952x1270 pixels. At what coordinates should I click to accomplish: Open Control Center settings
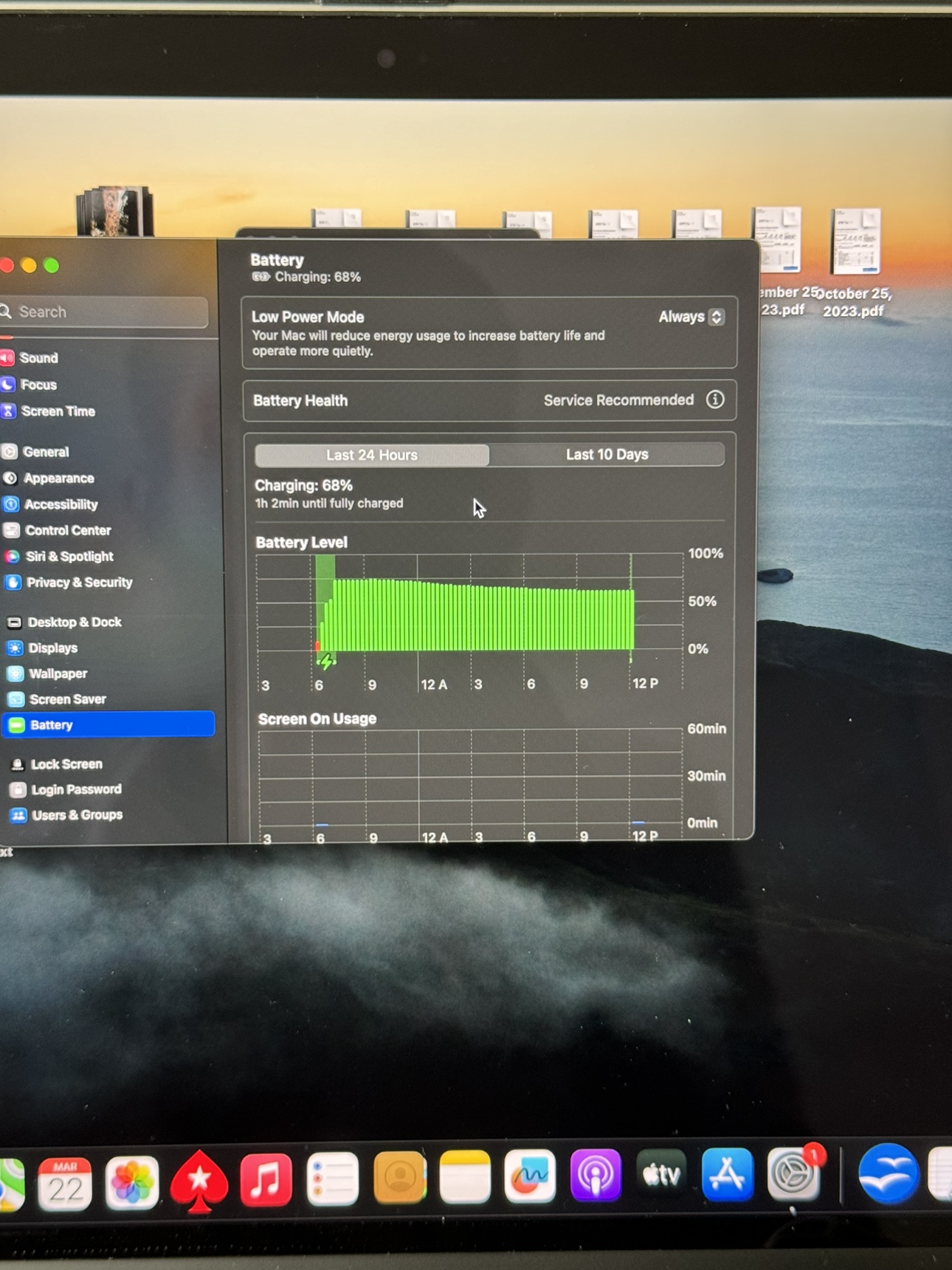pyautogui.click(x=68, y=530)
